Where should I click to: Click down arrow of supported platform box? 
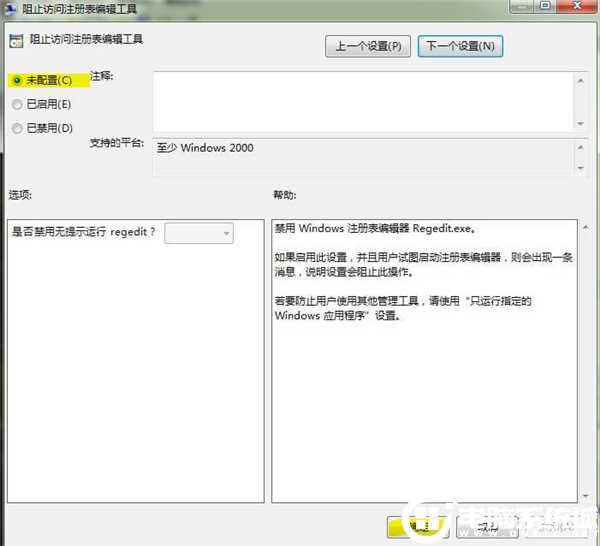tap(580, 168)
